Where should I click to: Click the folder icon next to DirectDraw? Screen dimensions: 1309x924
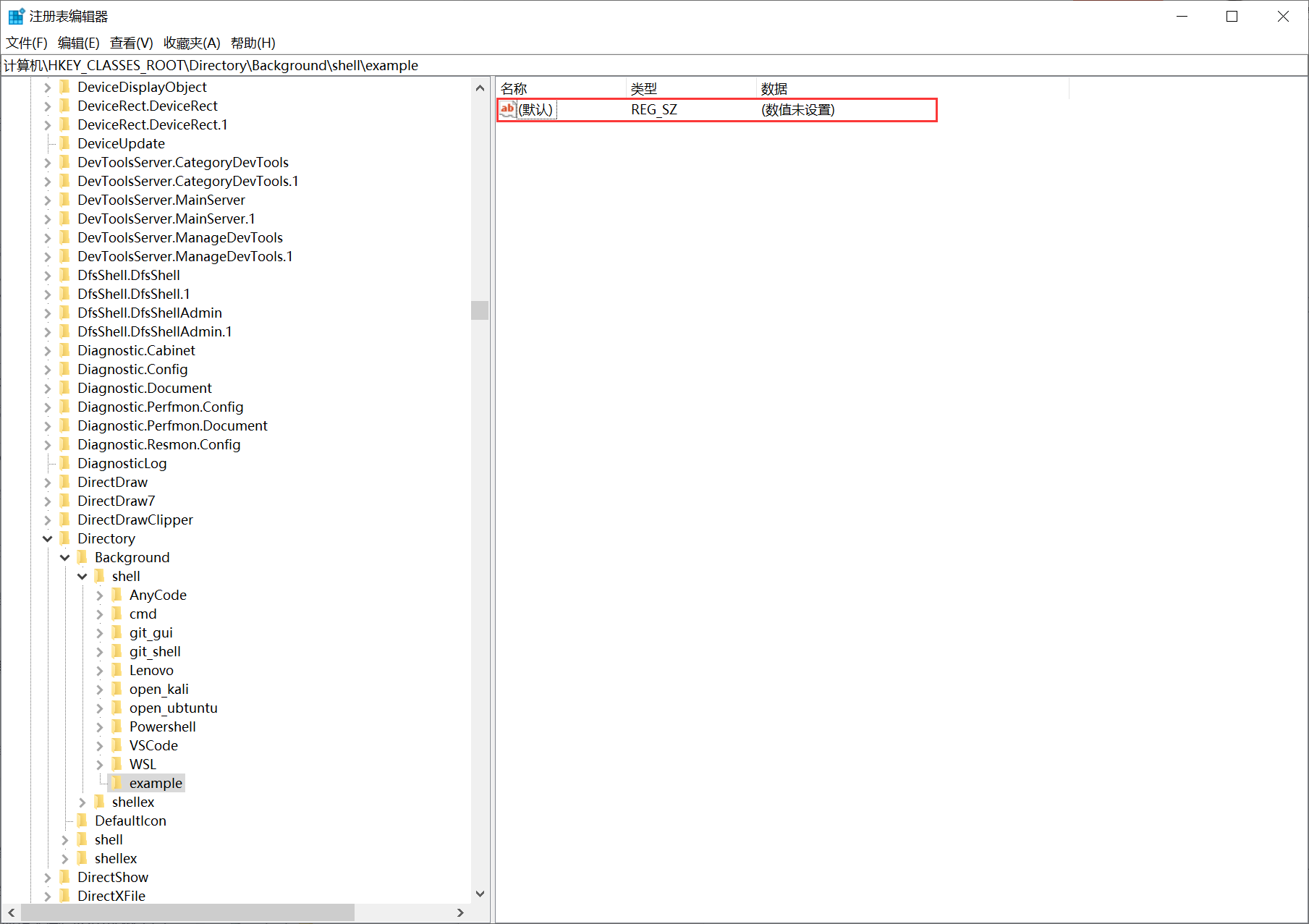tap(64, 482)
